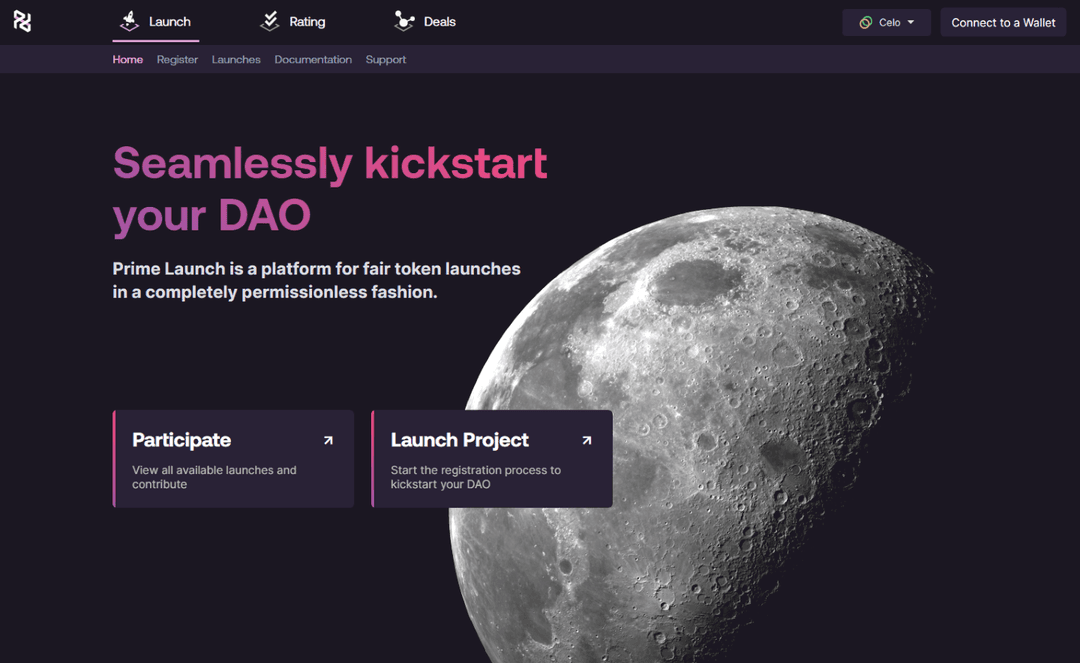Switch to the Rating tab label

[x=307, y=21]
